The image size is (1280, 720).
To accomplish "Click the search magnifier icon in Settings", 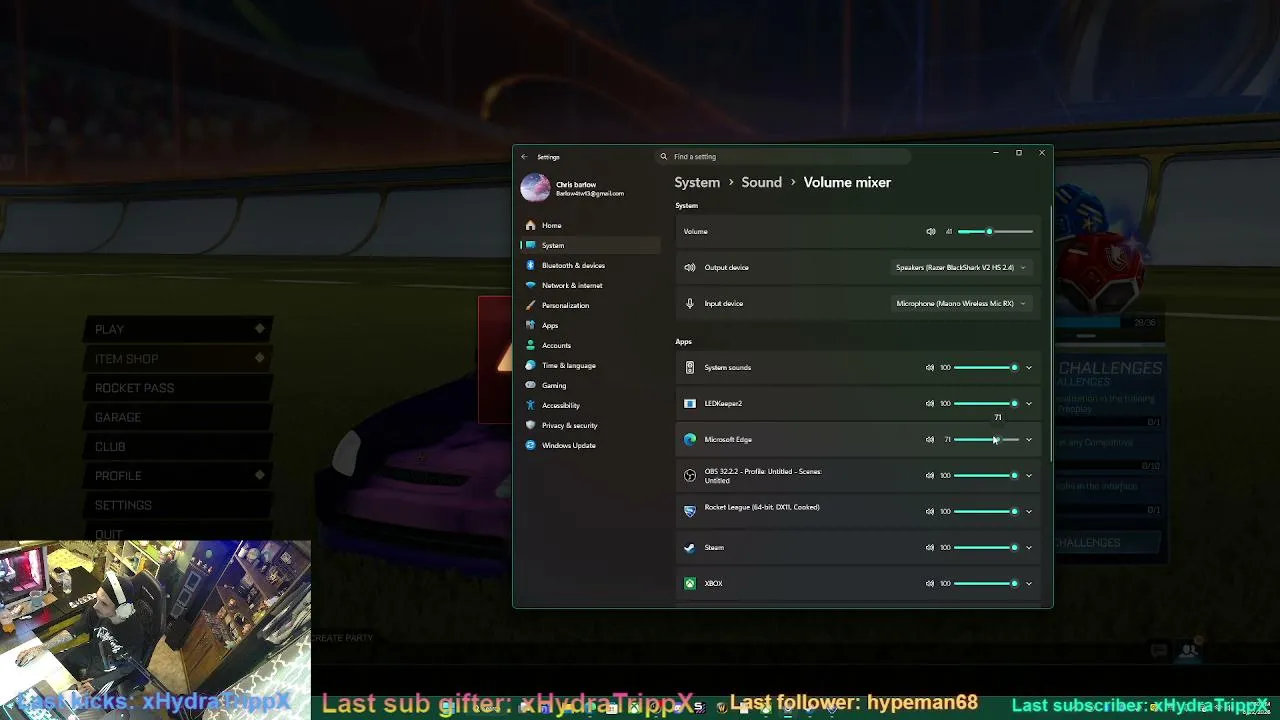I will coord(664,157).
